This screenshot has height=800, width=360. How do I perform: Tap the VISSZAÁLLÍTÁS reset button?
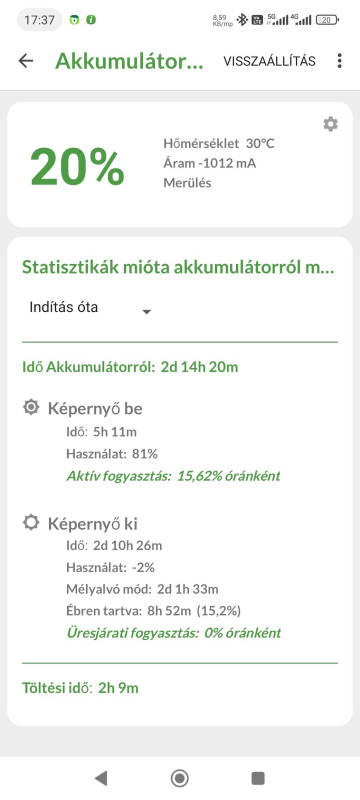[x=269, y=61]
